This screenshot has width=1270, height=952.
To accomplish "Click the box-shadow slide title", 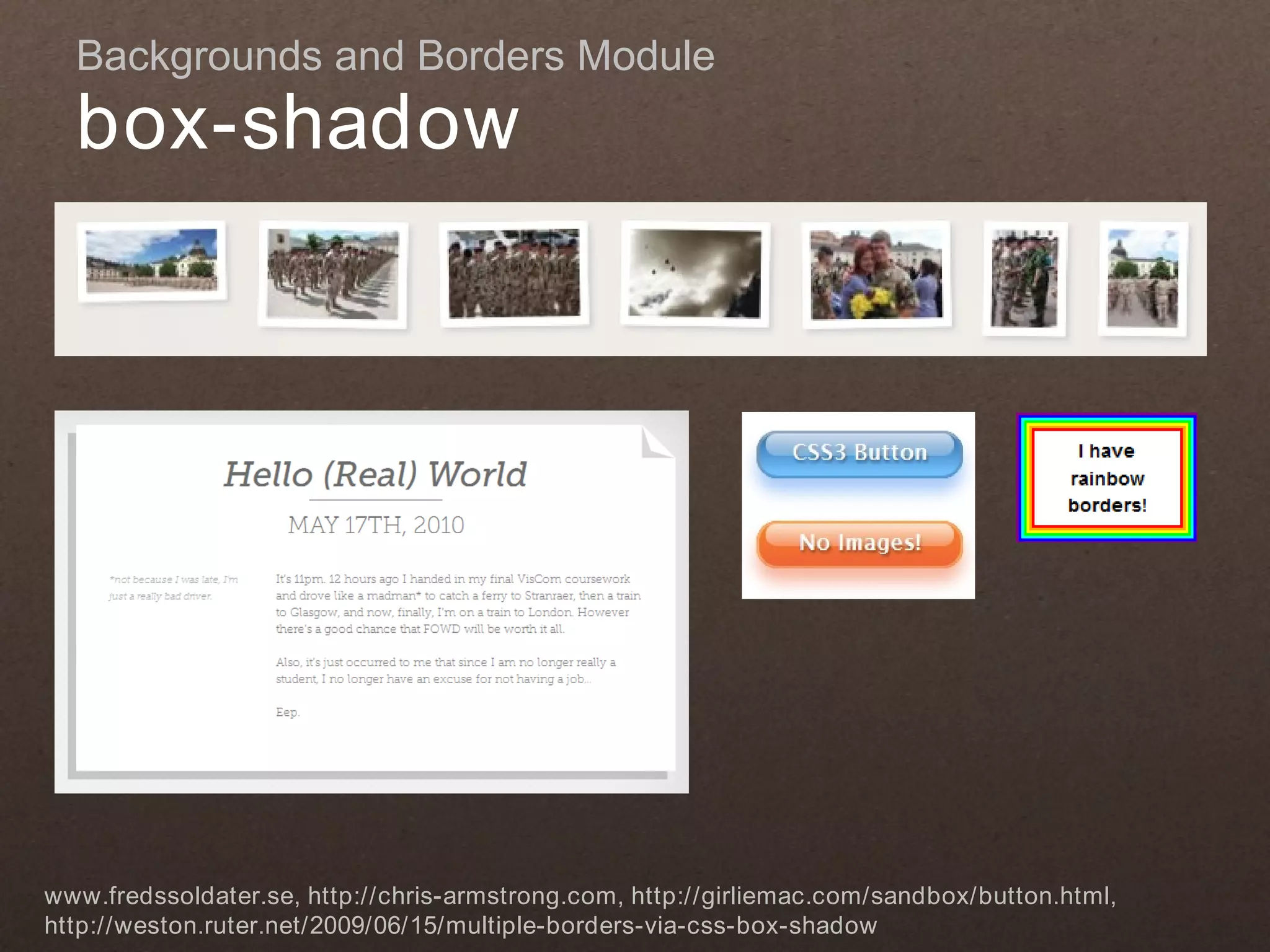I will click(x=298, y=122).
